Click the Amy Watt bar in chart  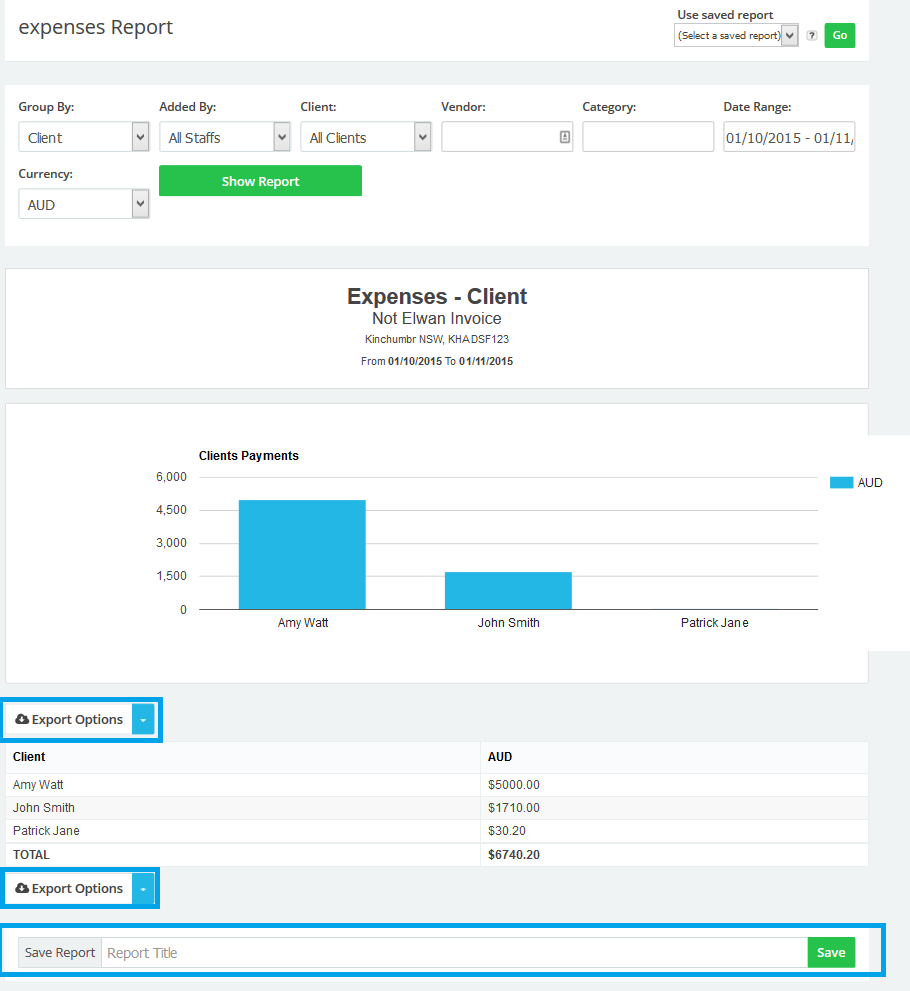point(302,554)
